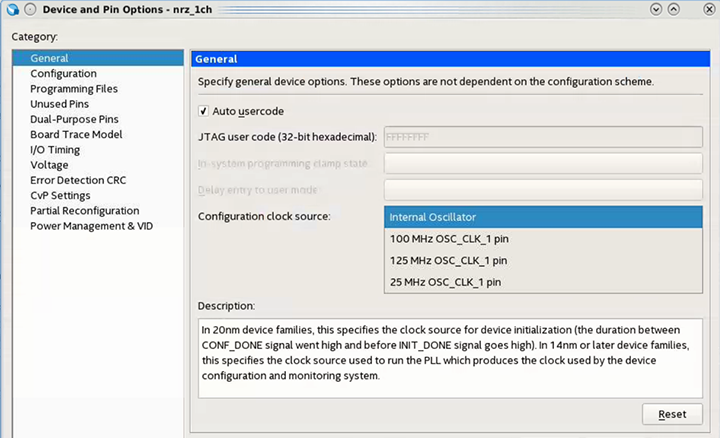The image size is (720, 438).
Task: Minimize the Device and Pin Options window
Action: pos(657,9)
